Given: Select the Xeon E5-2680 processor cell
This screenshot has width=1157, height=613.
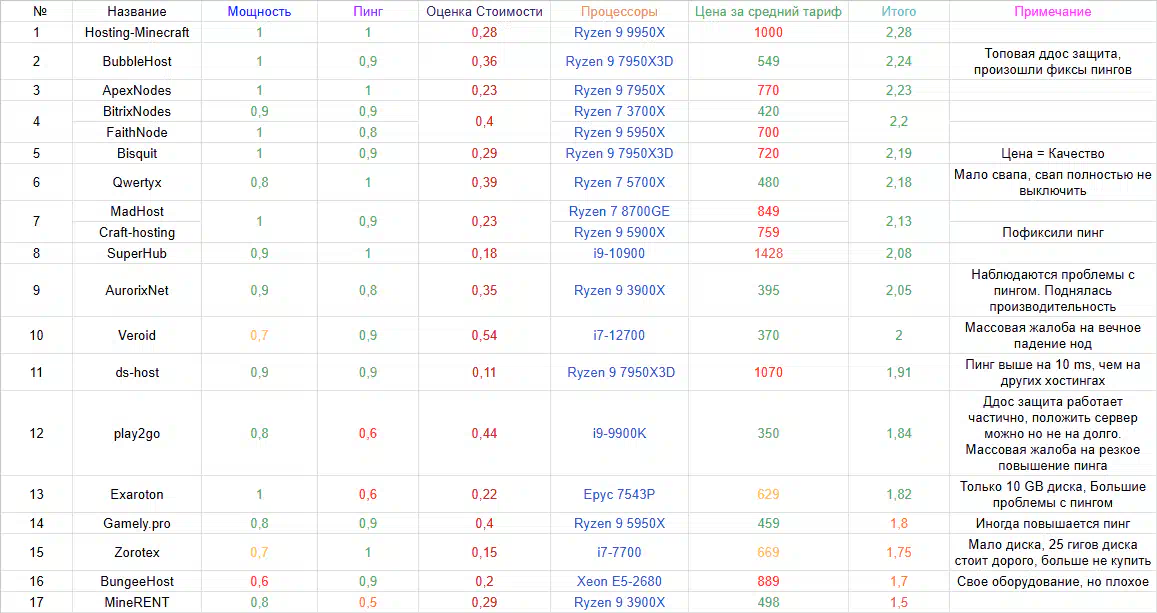Looking at the screenshot, I should [x=619, y=581].
